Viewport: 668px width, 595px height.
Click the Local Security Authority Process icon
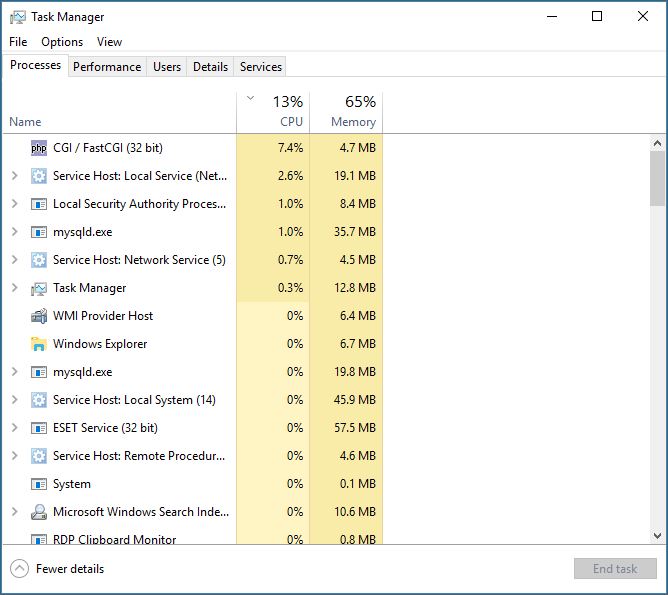tap(39, 204)
